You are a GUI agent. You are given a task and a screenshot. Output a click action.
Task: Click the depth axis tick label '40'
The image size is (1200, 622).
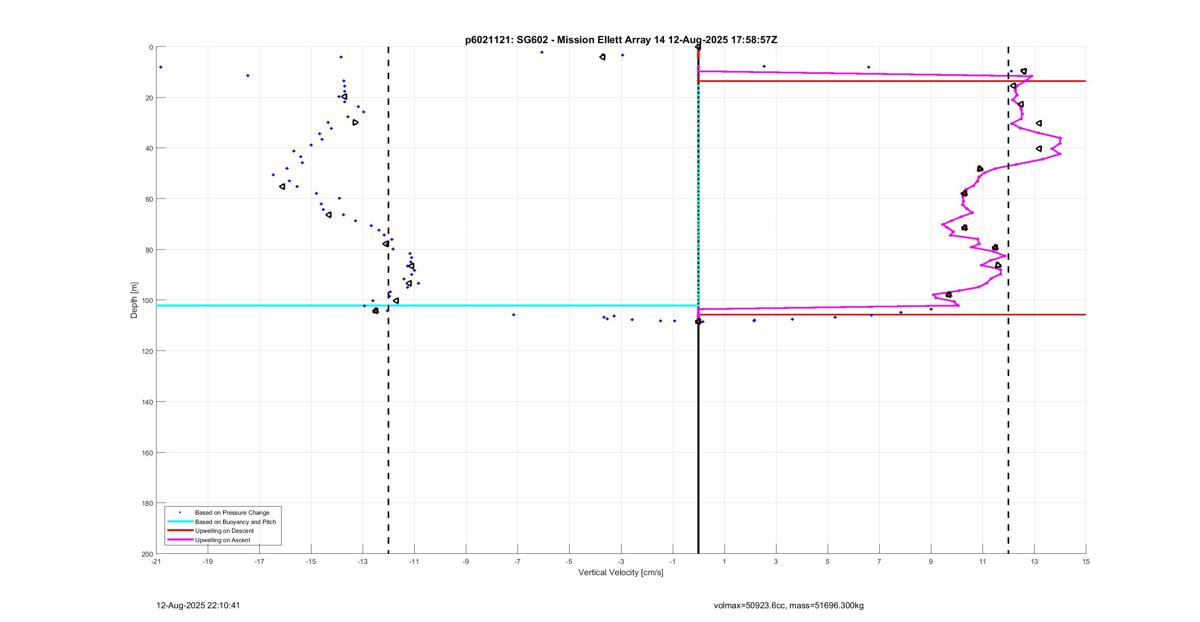(x=148, y=148)
